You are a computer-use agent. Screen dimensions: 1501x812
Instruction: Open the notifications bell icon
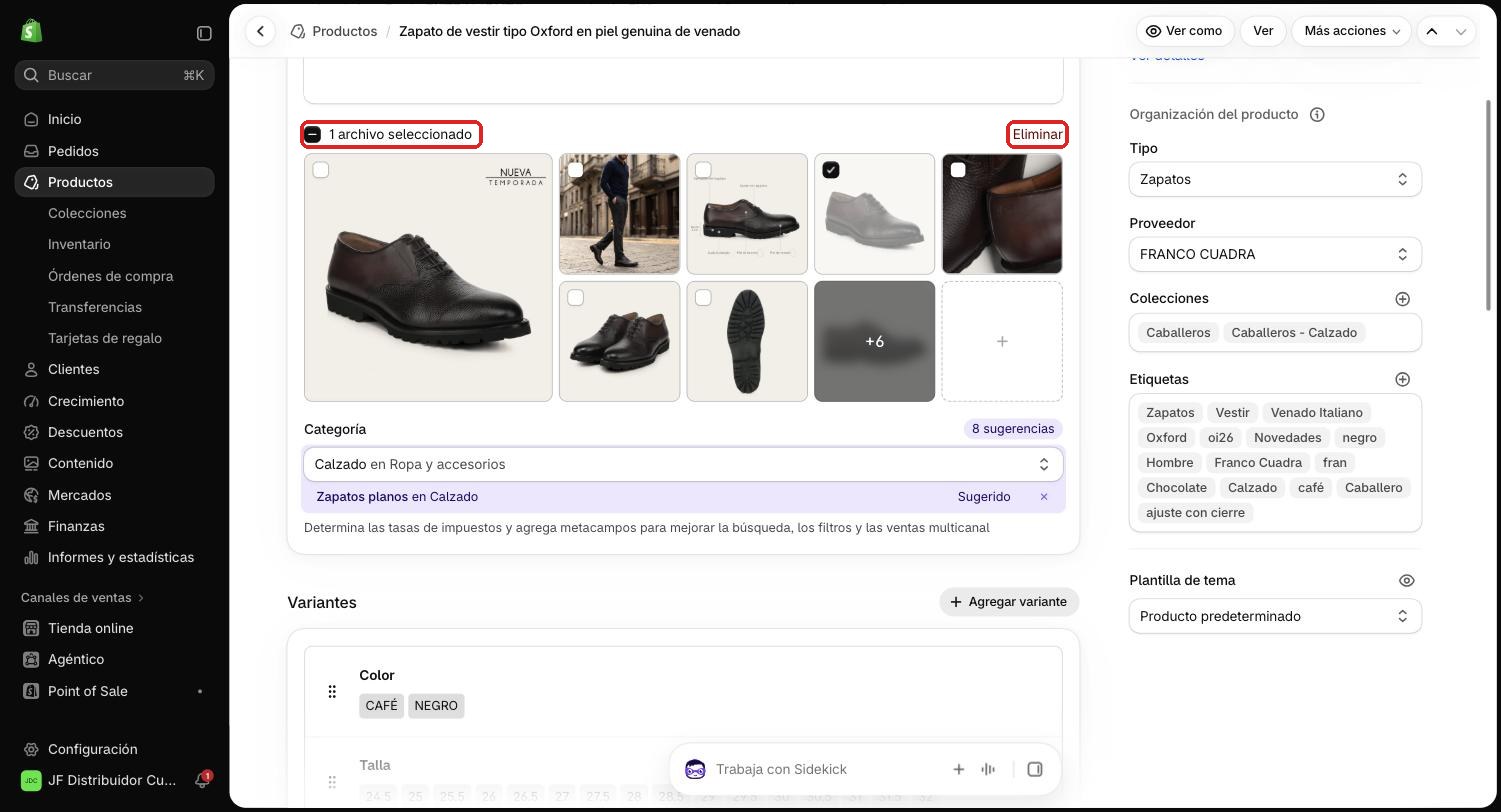202,780
